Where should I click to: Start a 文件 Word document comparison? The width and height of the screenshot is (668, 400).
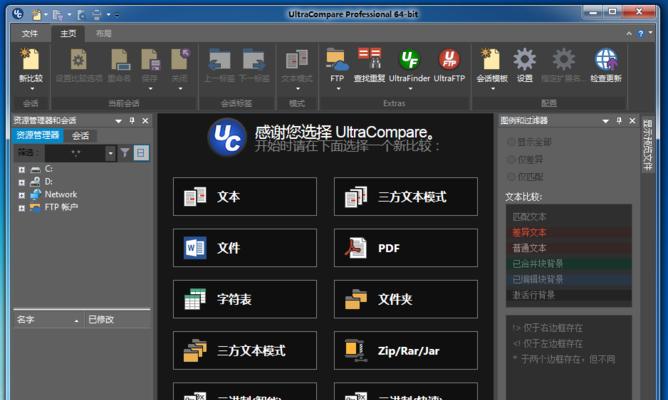[x=245, y=248]
